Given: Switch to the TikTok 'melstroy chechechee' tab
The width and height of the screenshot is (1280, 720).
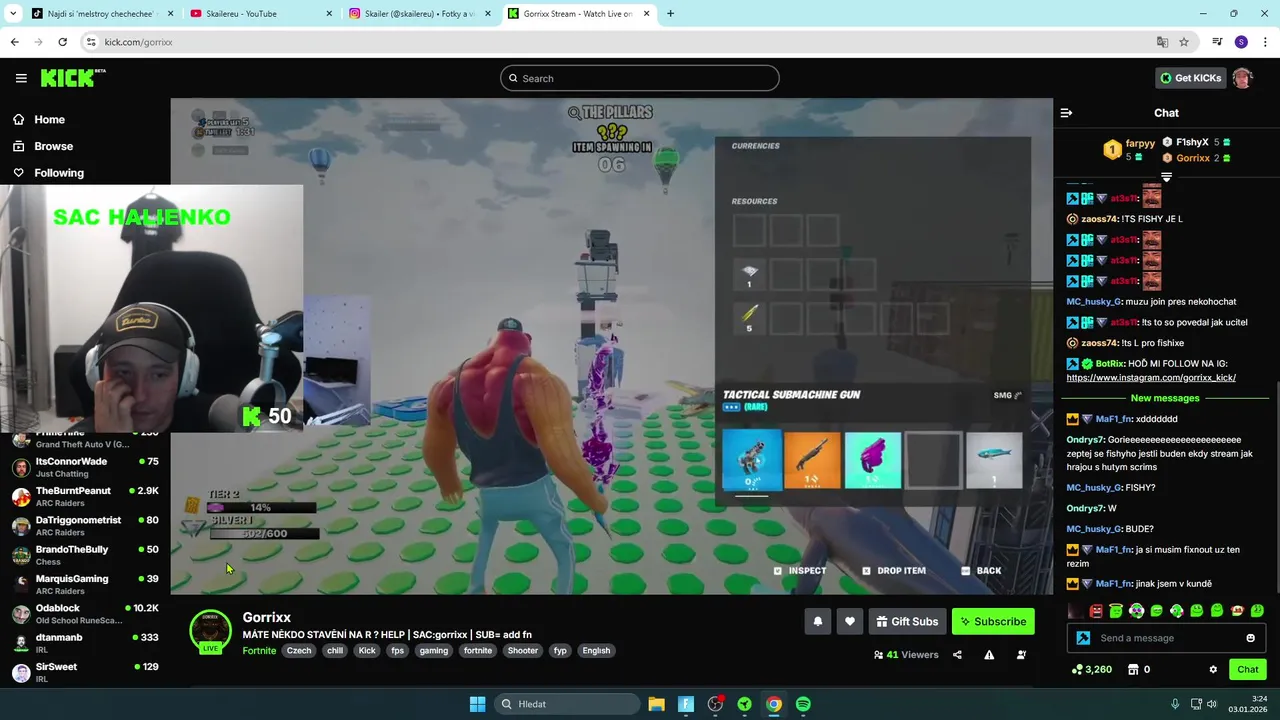Looking at the screenshot, I should (102, 14).
